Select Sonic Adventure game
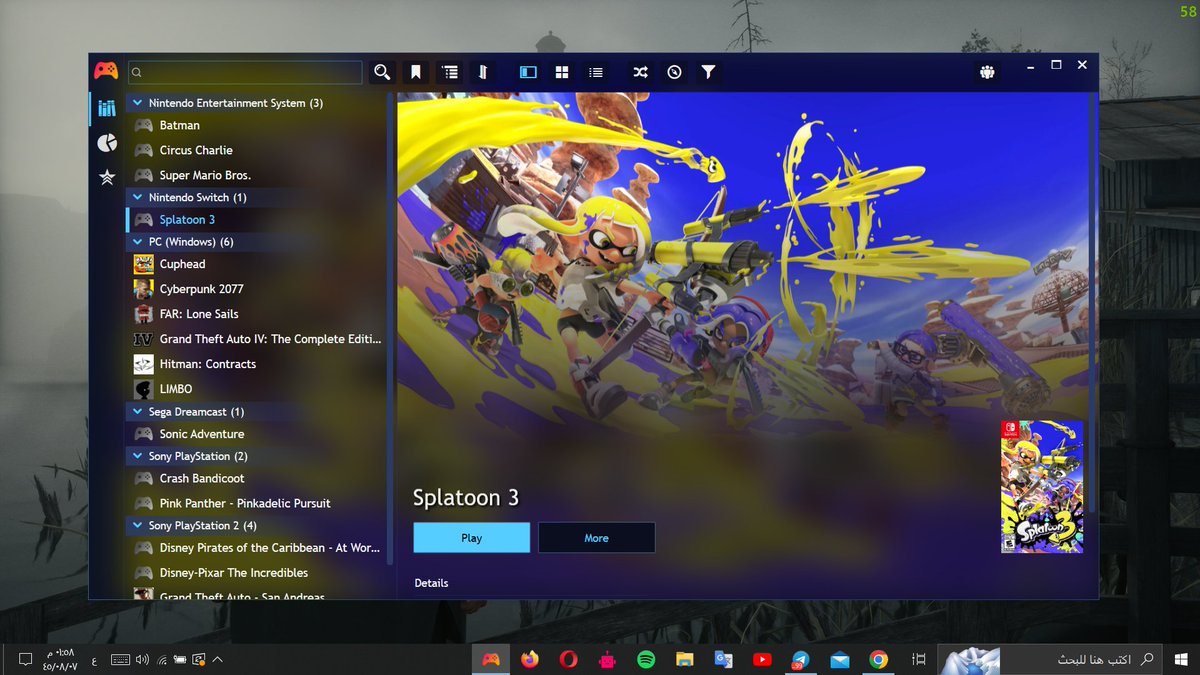This screenshot has width=1200, height=675. pyautogui.click(x=257, y=434)
